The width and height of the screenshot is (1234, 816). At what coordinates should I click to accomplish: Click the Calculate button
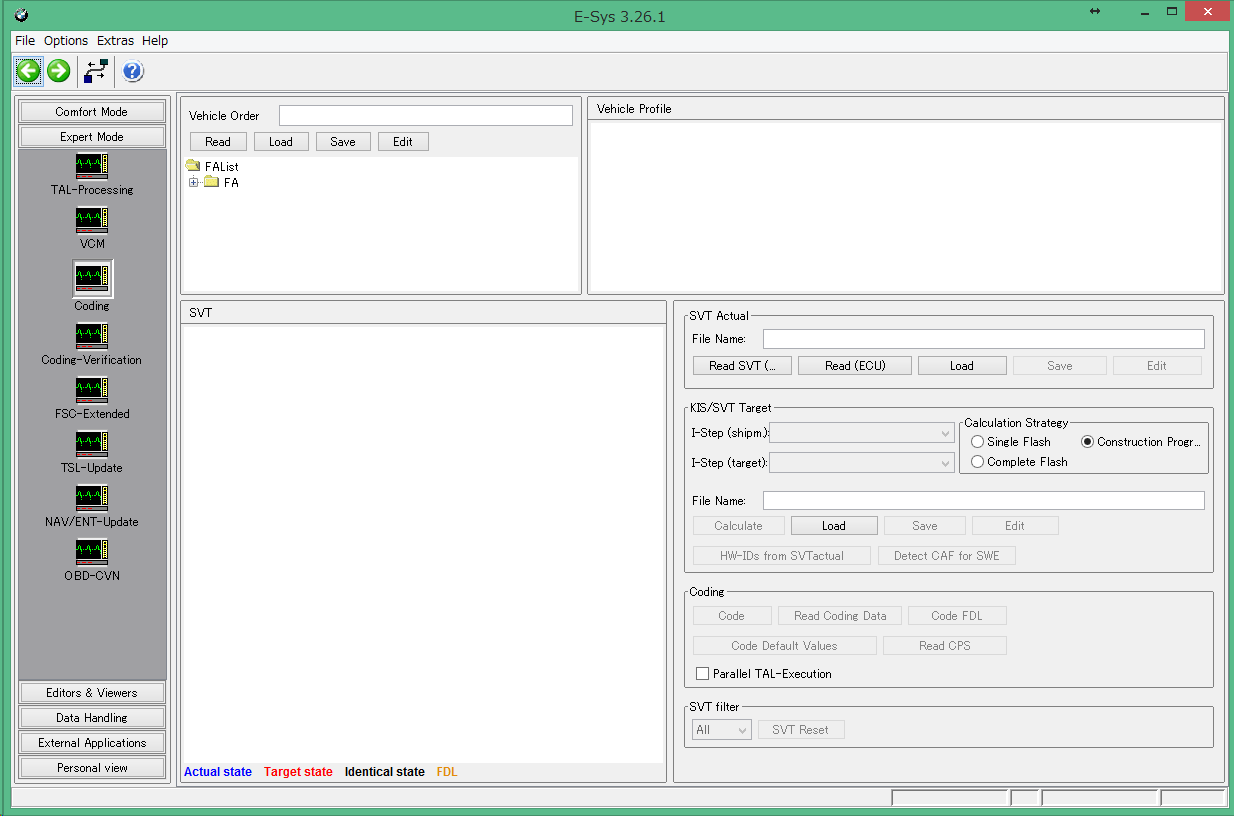tap(739, 526)
